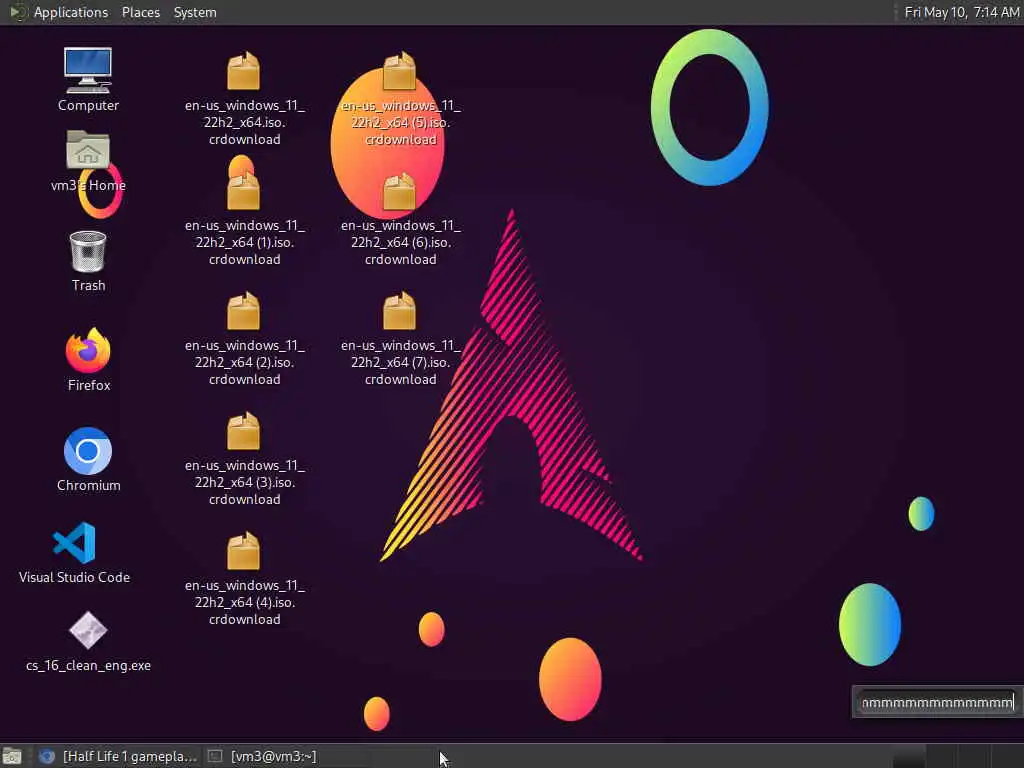Screen dimensions: 1024x768
Task: Click the Trash label text
Action: point(88,285)
